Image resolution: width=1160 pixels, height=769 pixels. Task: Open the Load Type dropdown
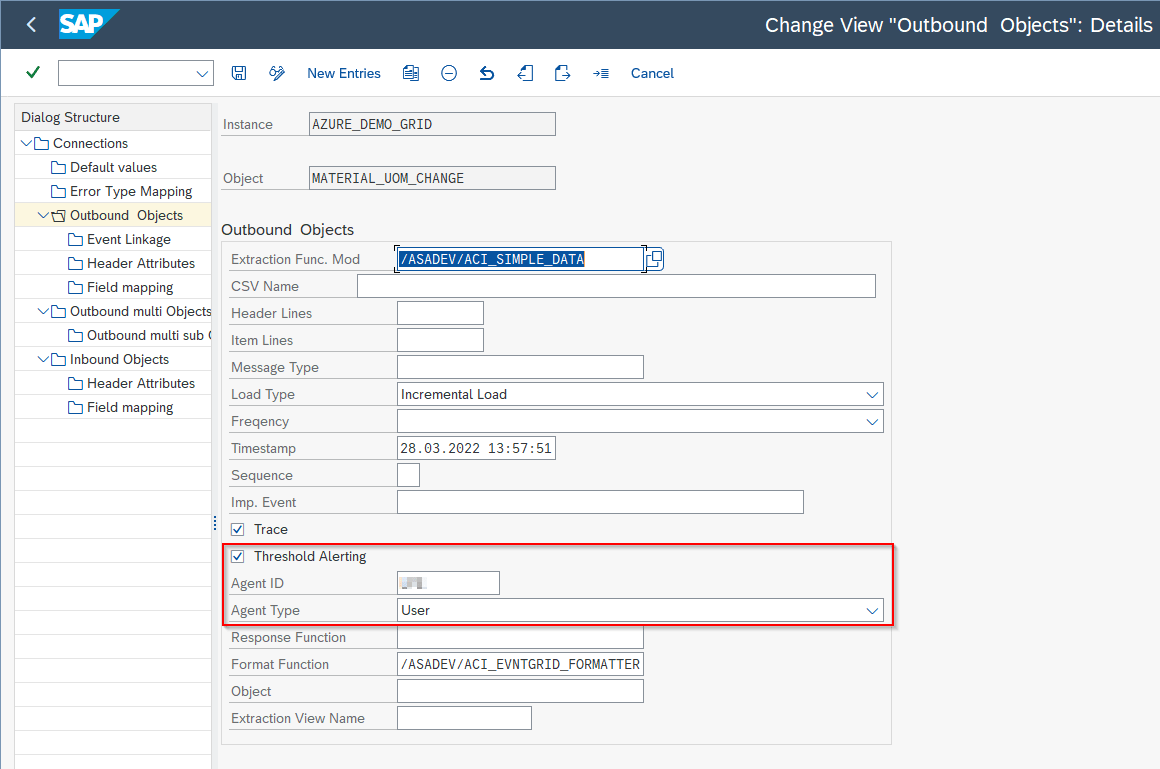click(872, 394)
